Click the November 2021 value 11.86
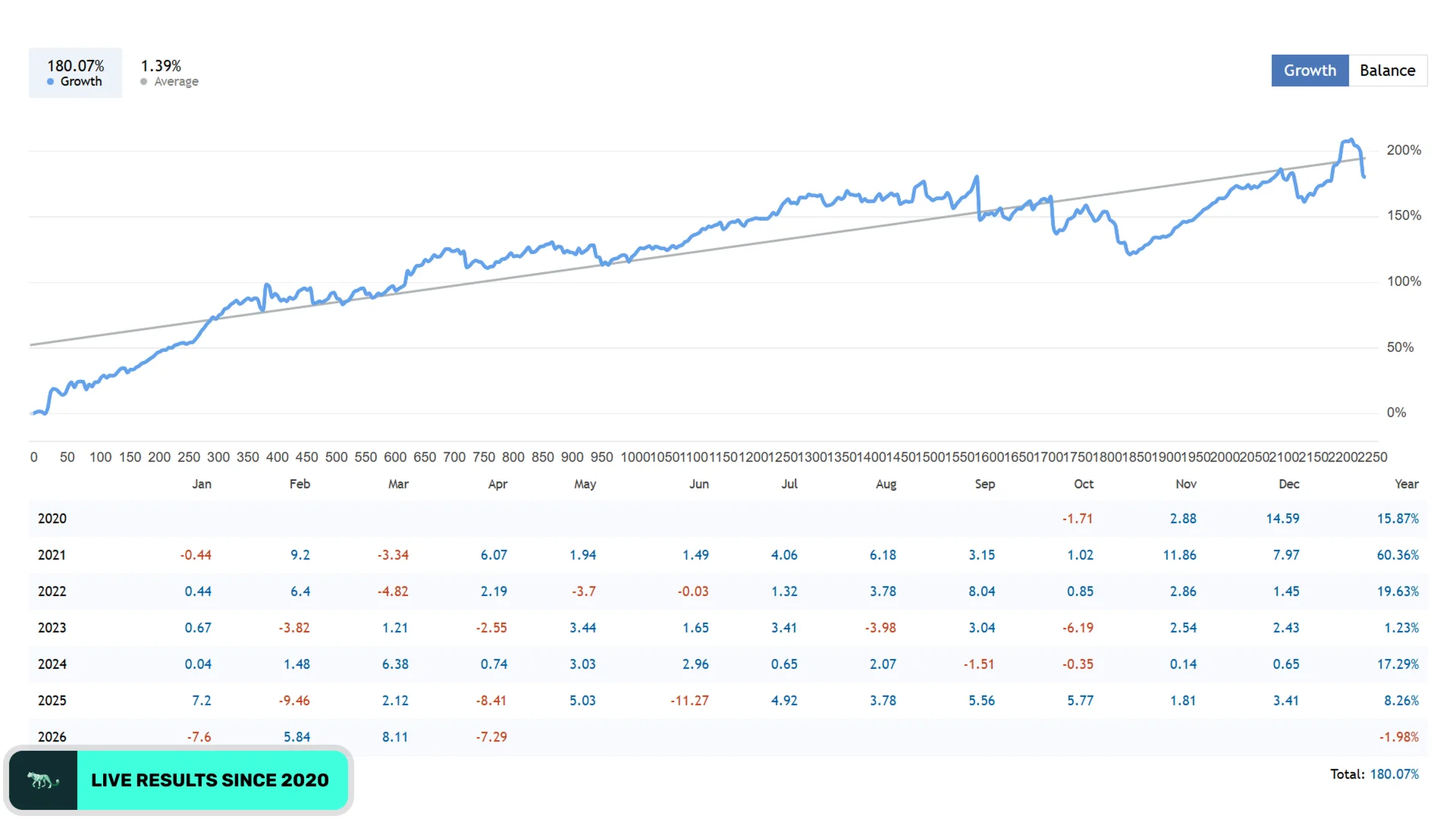1456x819 pixels. click(x=1179, y=555)
